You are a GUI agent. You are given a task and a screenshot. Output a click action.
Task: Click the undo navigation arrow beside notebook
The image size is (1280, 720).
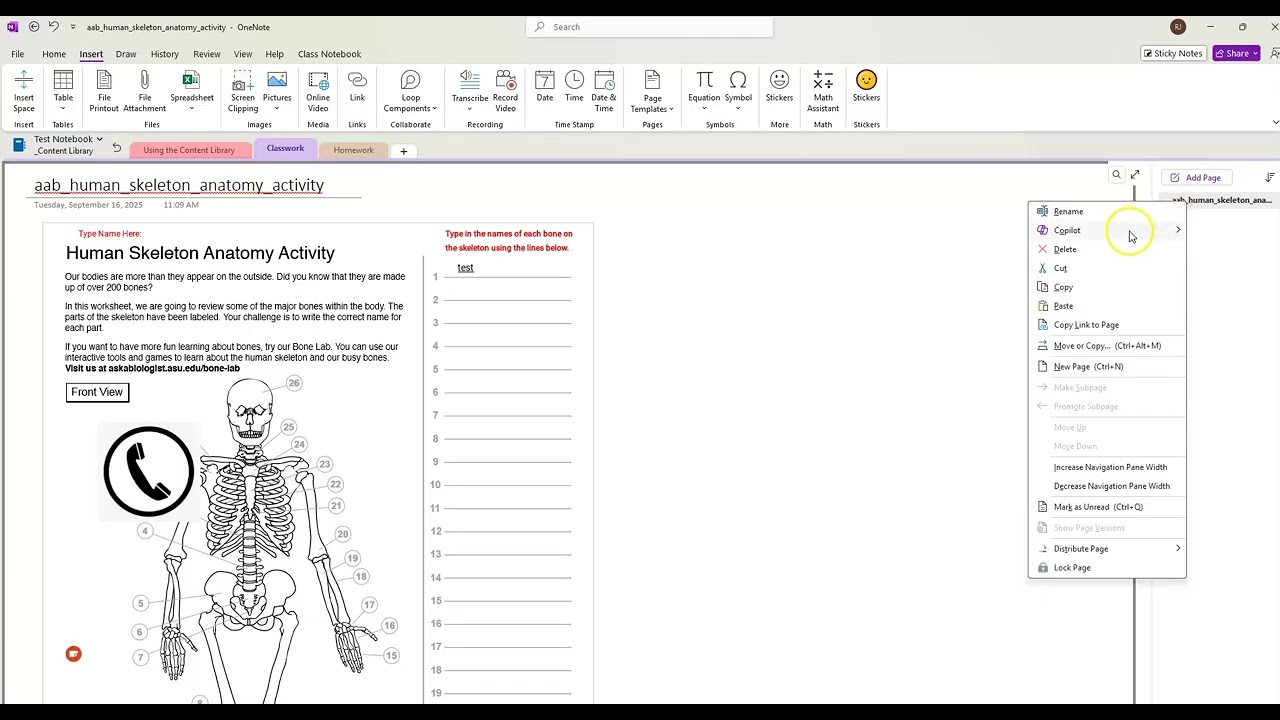click(116, 148)
